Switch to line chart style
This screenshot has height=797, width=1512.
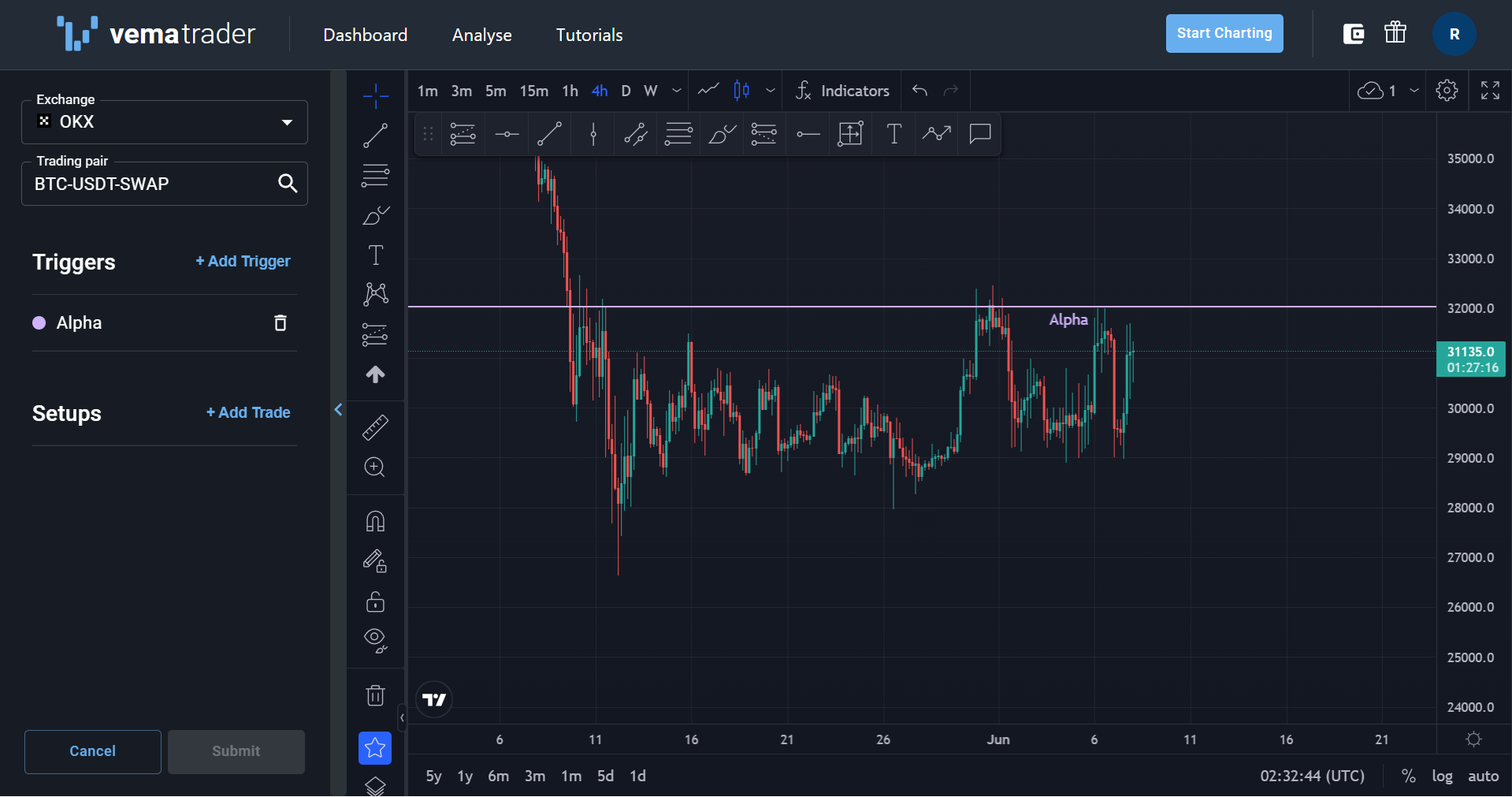[708, 91]
